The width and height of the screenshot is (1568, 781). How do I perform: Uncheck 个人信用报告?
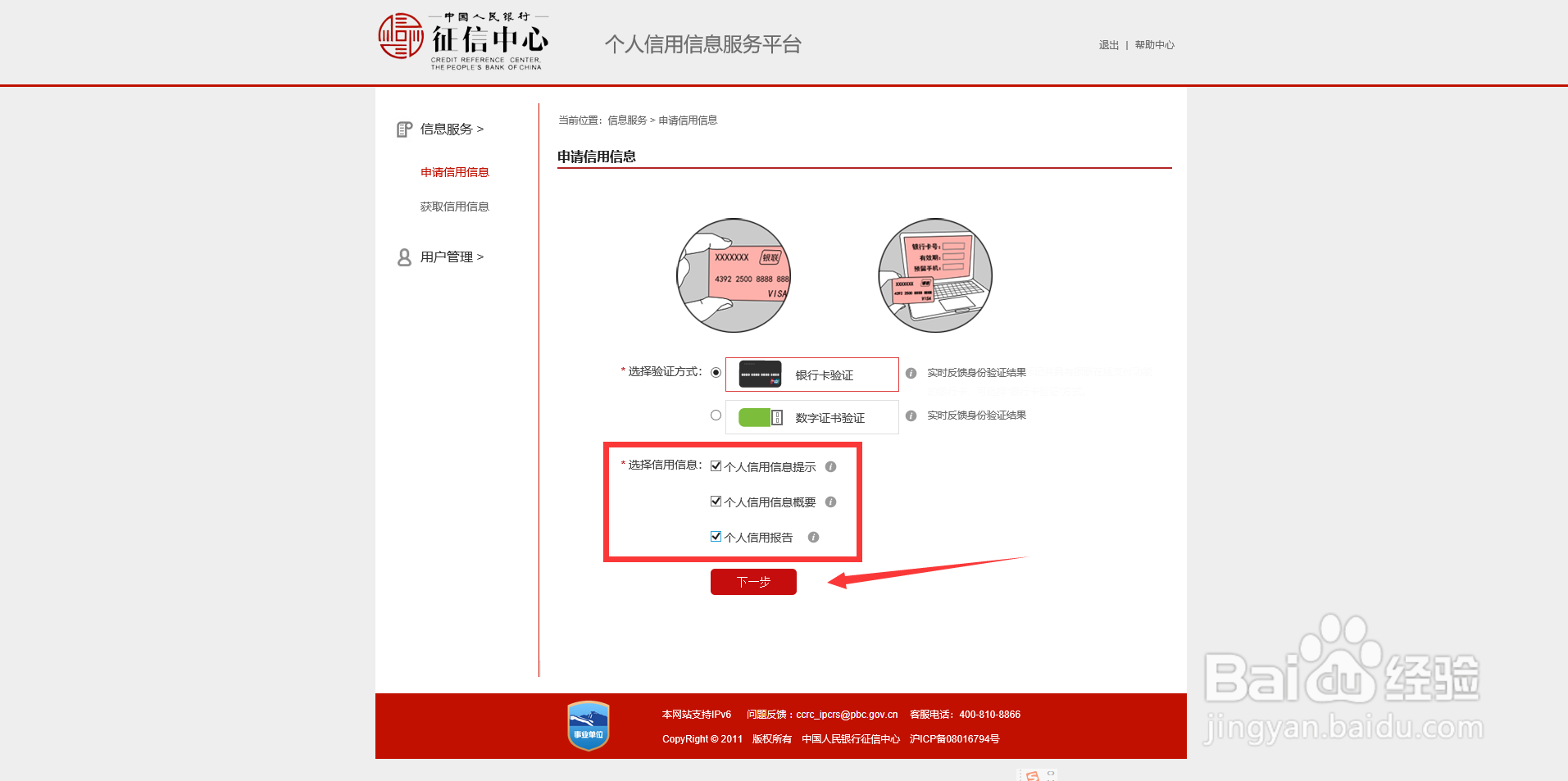(x=715, y=535)
